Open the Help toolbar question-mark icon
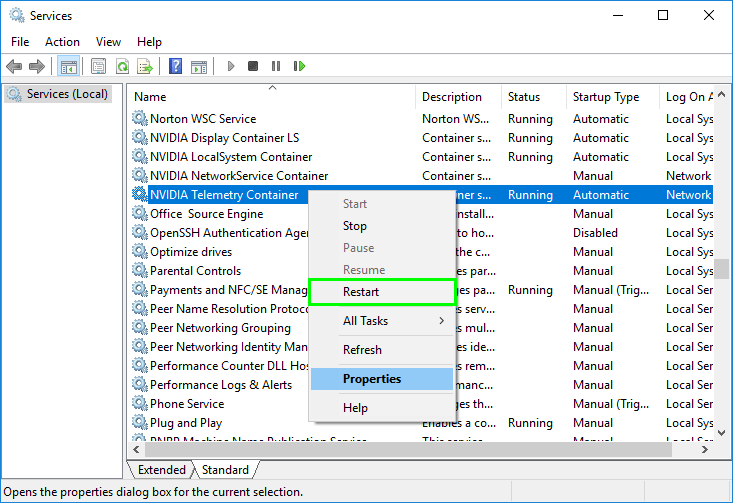Screen dimensions: 733x503 (175, 66)
